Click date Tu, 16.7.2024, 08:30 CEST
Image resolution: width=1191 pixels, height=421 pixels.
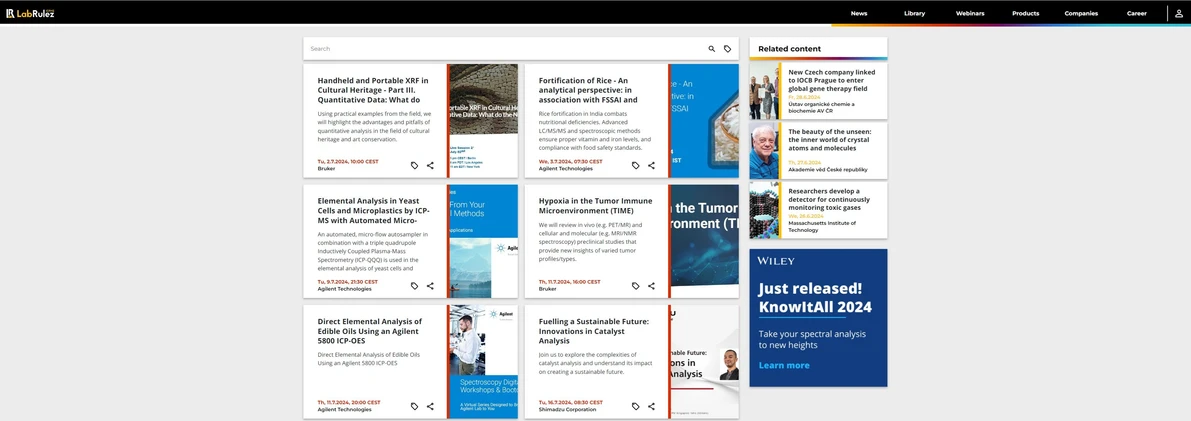570,403
